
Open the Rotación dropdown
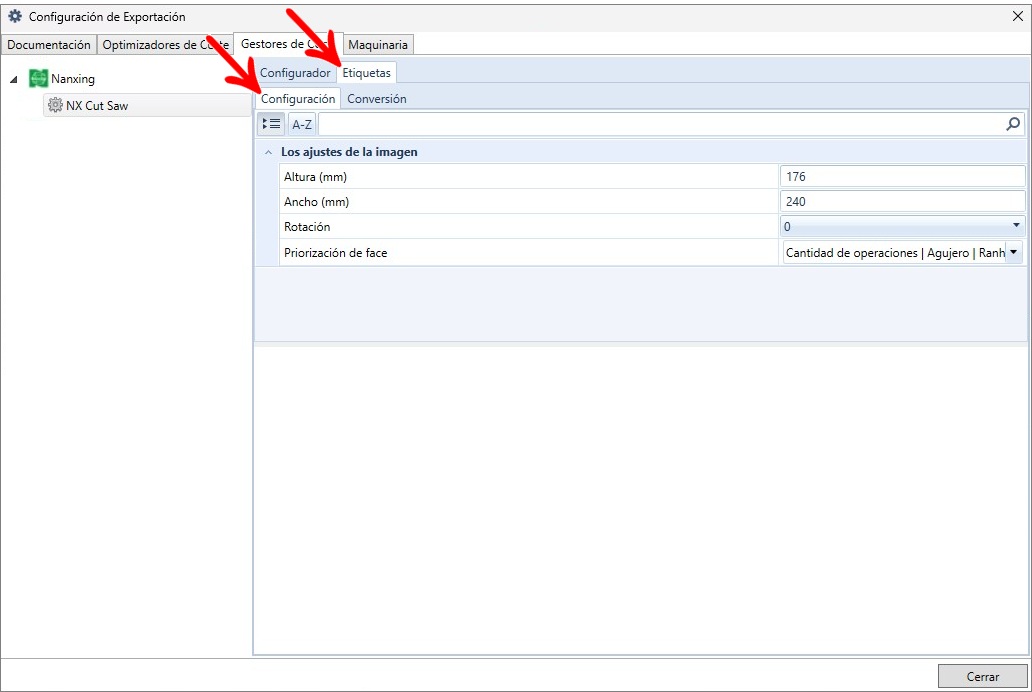click(x=1016, y=226)
